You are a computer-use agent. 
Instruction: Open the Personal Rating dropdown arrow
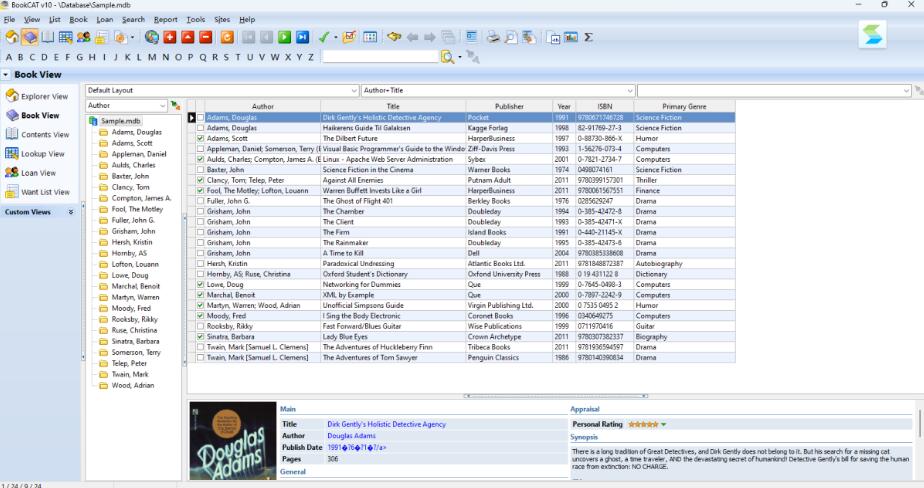point(664,424)
